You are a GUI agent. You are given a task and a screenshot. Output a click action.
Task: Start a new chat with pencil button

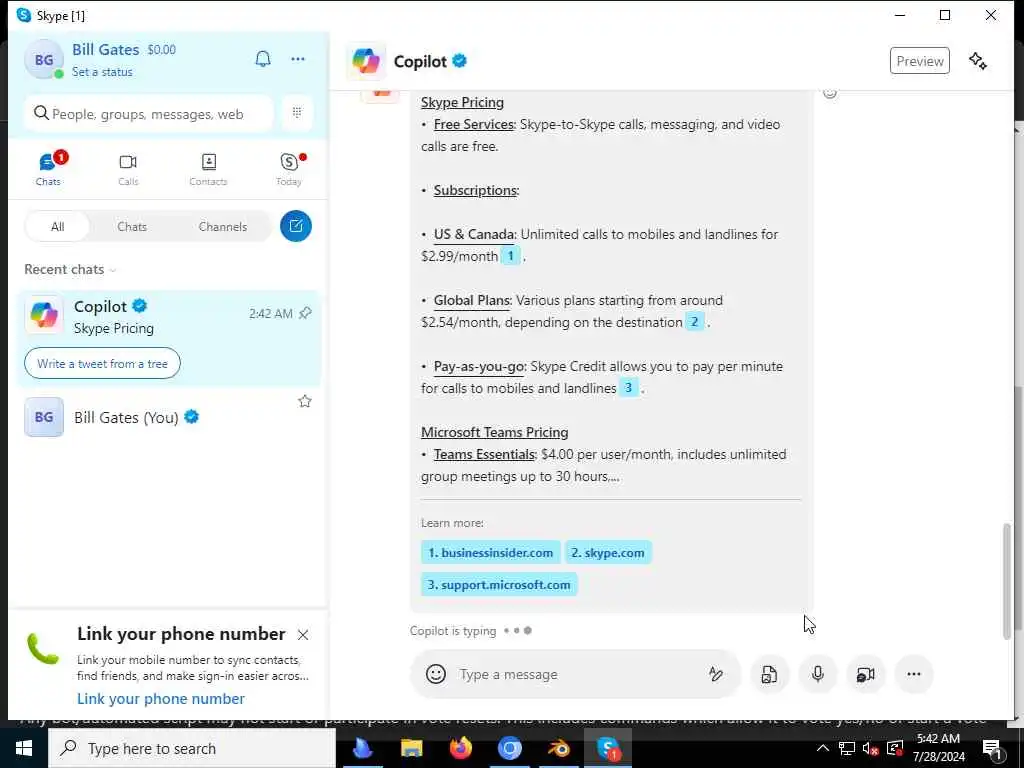296,226
